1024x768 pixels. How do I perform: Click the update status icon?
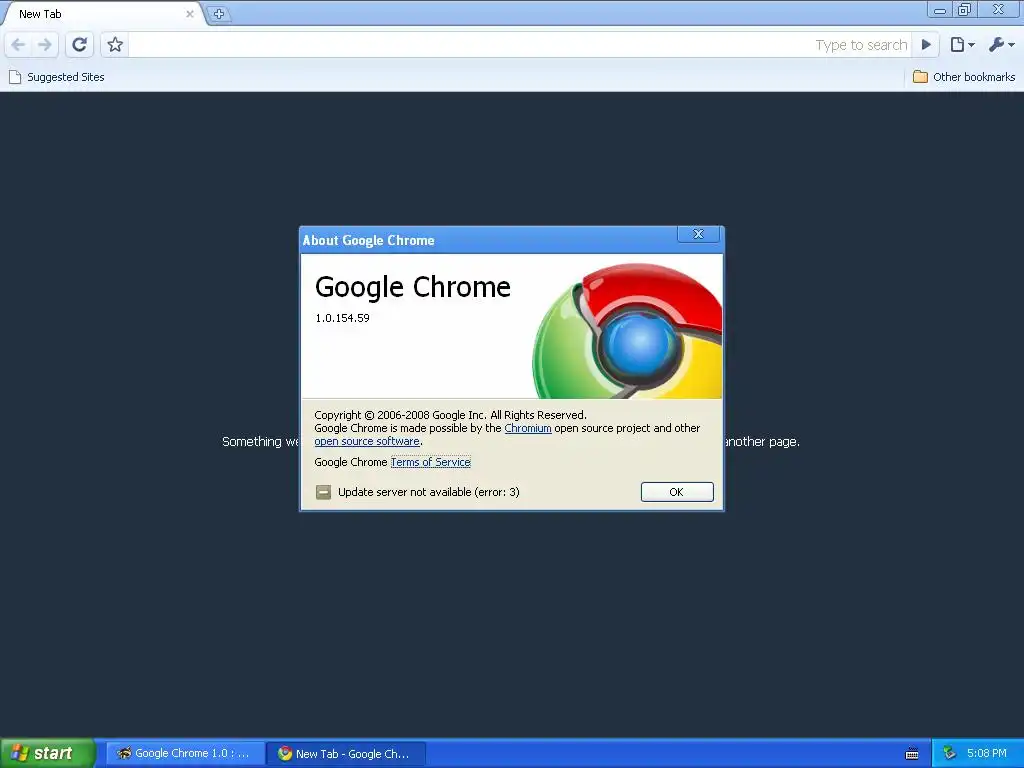pyautogui.click(x=323, y=492)
